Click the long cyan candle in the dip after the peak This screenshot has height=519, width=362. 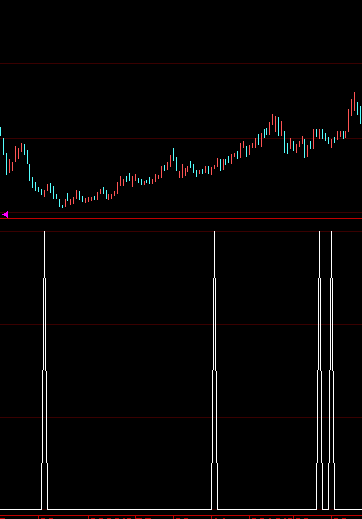285,142
